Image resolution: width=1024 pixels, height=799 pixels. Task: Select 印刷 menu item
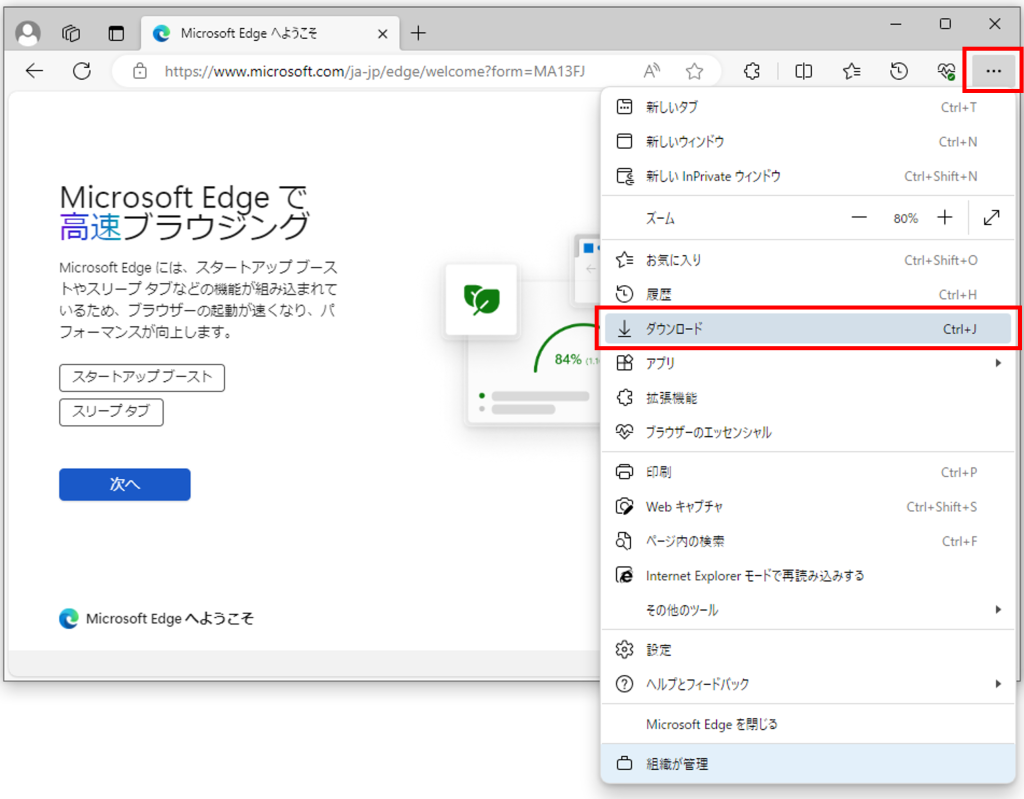click(807, 472)
